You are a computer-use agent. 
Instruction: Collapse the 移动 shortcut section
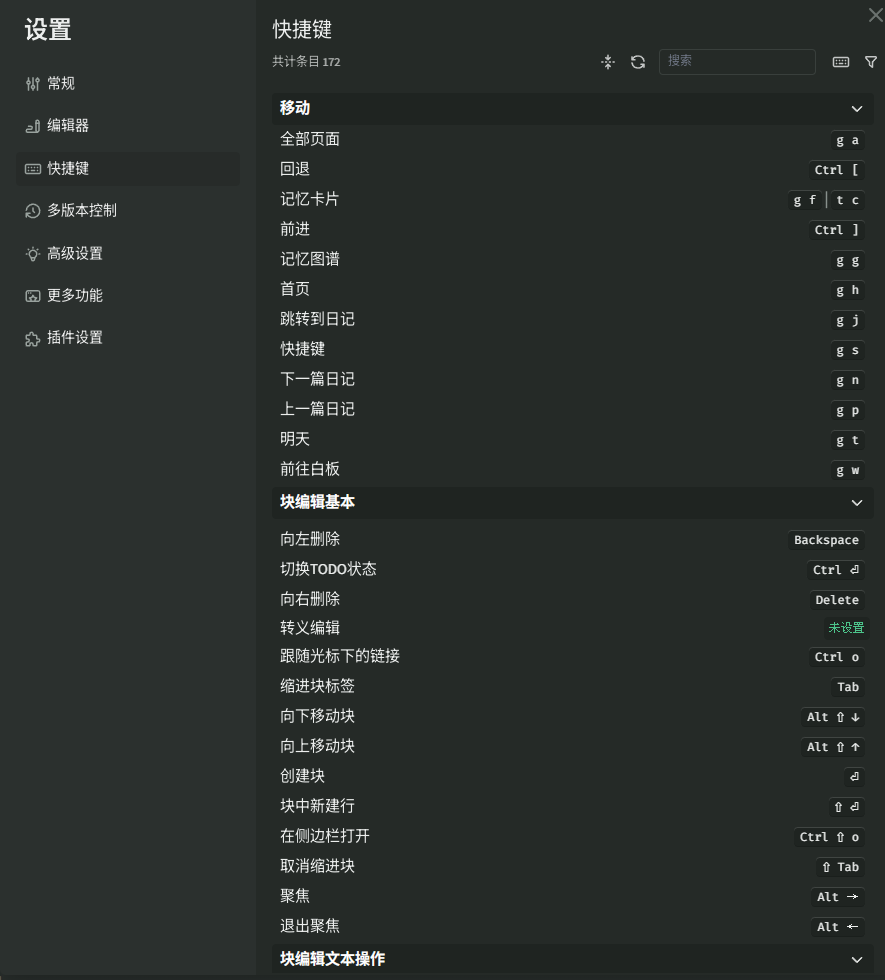tap(857, 108)
